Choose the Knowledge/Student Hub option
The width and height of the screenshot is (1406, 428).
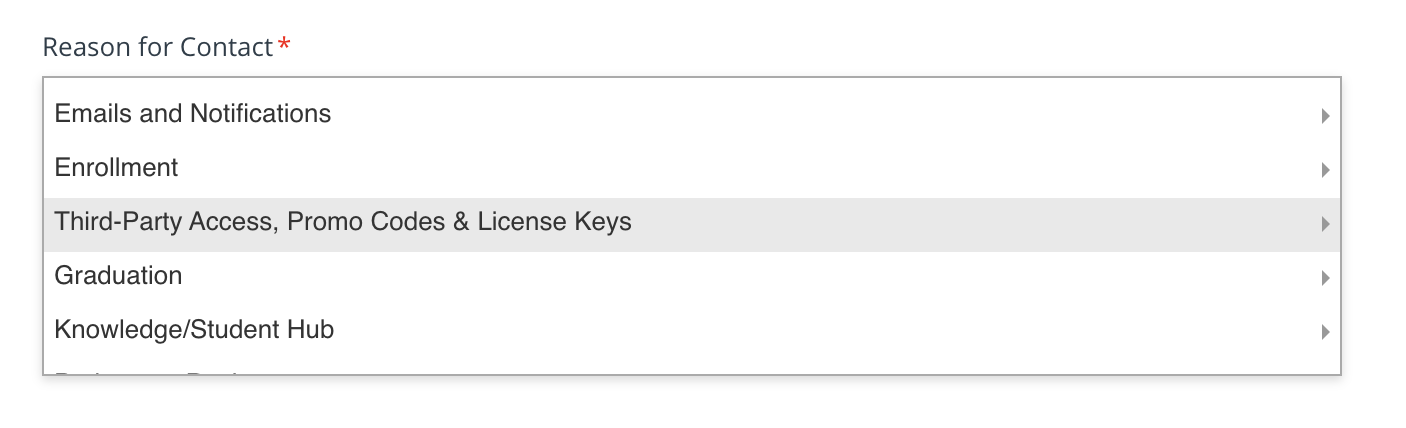tap(194, 330)
